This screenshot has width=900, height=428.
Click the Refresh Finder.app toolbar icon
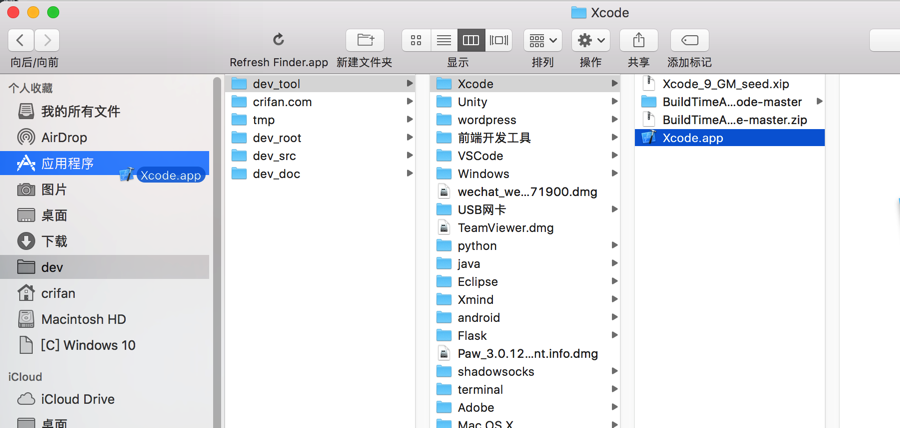tap(278, 40)
